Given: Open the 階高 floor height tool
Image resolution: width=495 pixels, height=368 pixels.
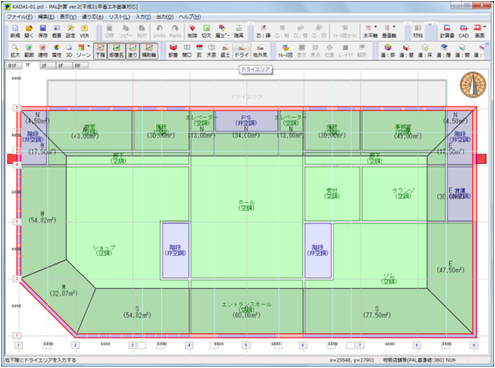Looking at the screenshot, I should 239,31.
